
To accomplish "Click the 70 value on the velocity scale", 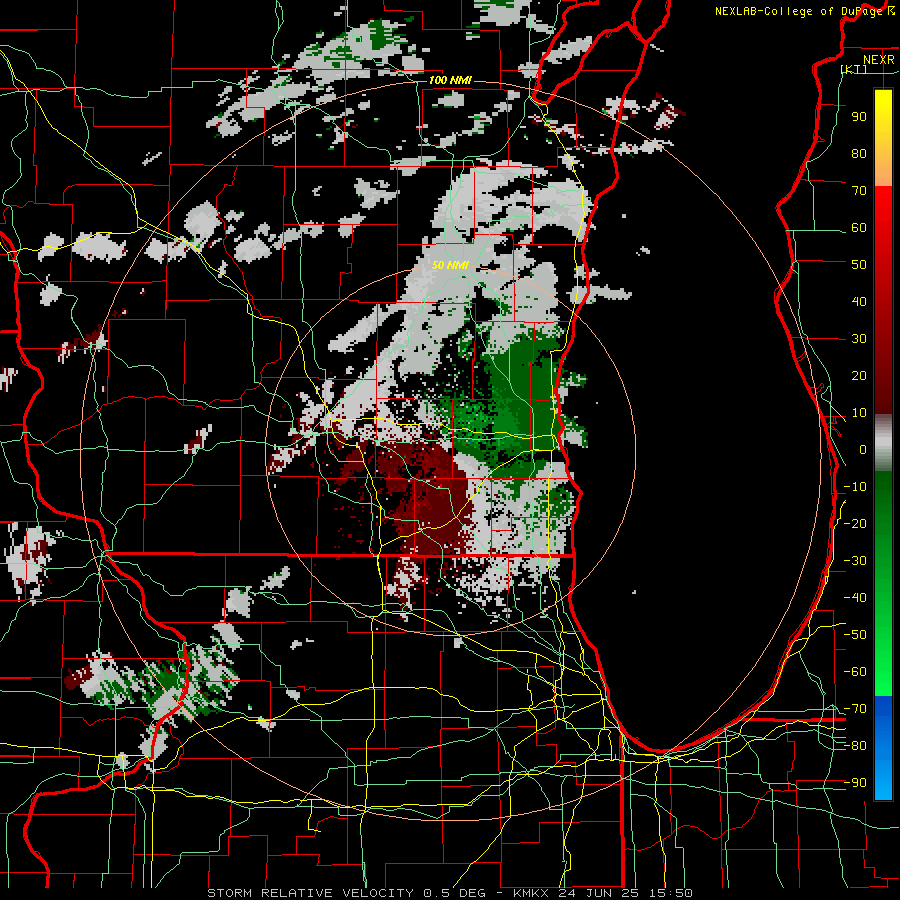I will pos(859,191).
